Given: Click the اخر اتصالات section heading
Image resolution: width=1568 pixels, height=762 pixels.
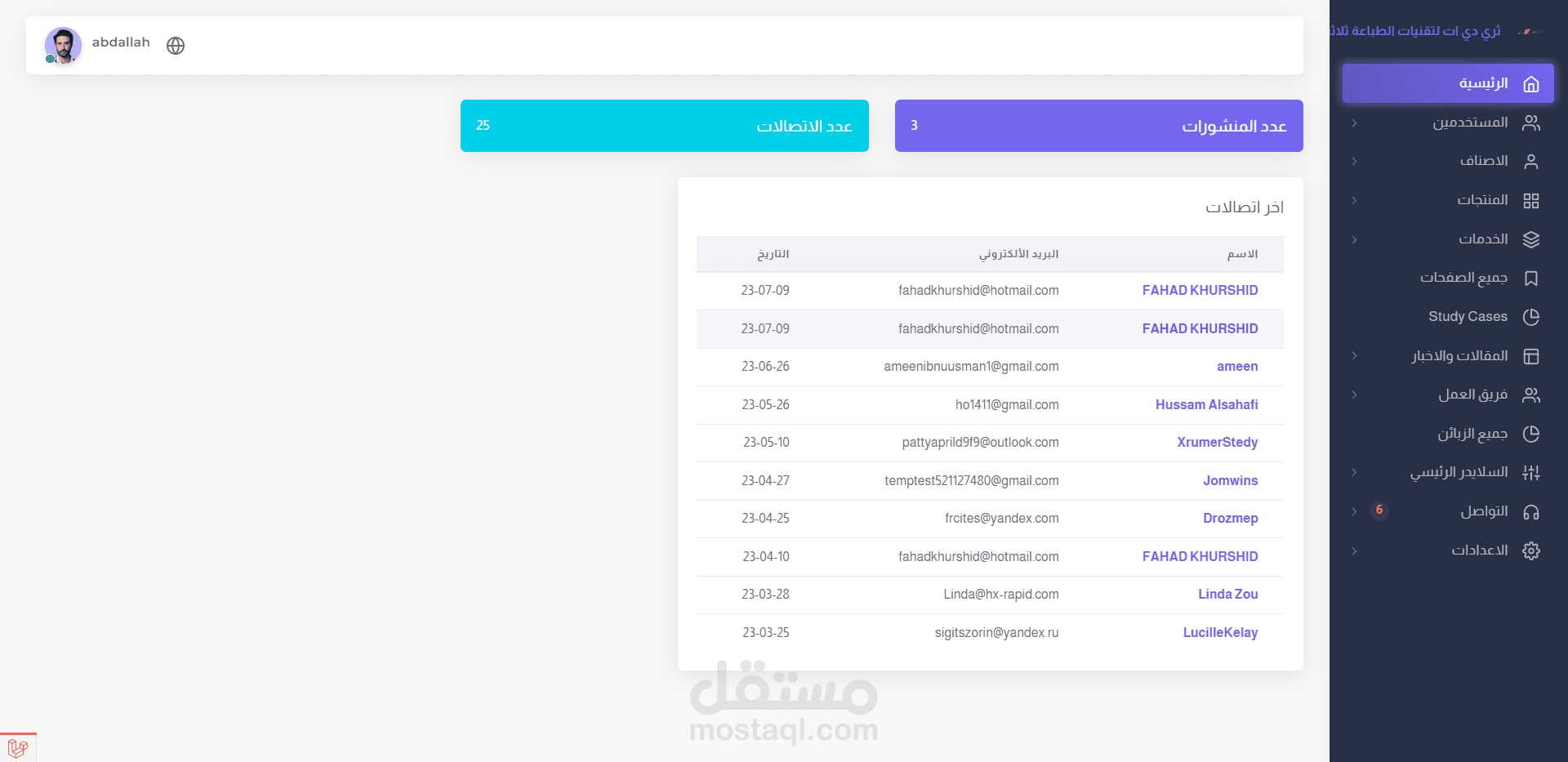Looking at the screenshot, I should (1245, 207).
